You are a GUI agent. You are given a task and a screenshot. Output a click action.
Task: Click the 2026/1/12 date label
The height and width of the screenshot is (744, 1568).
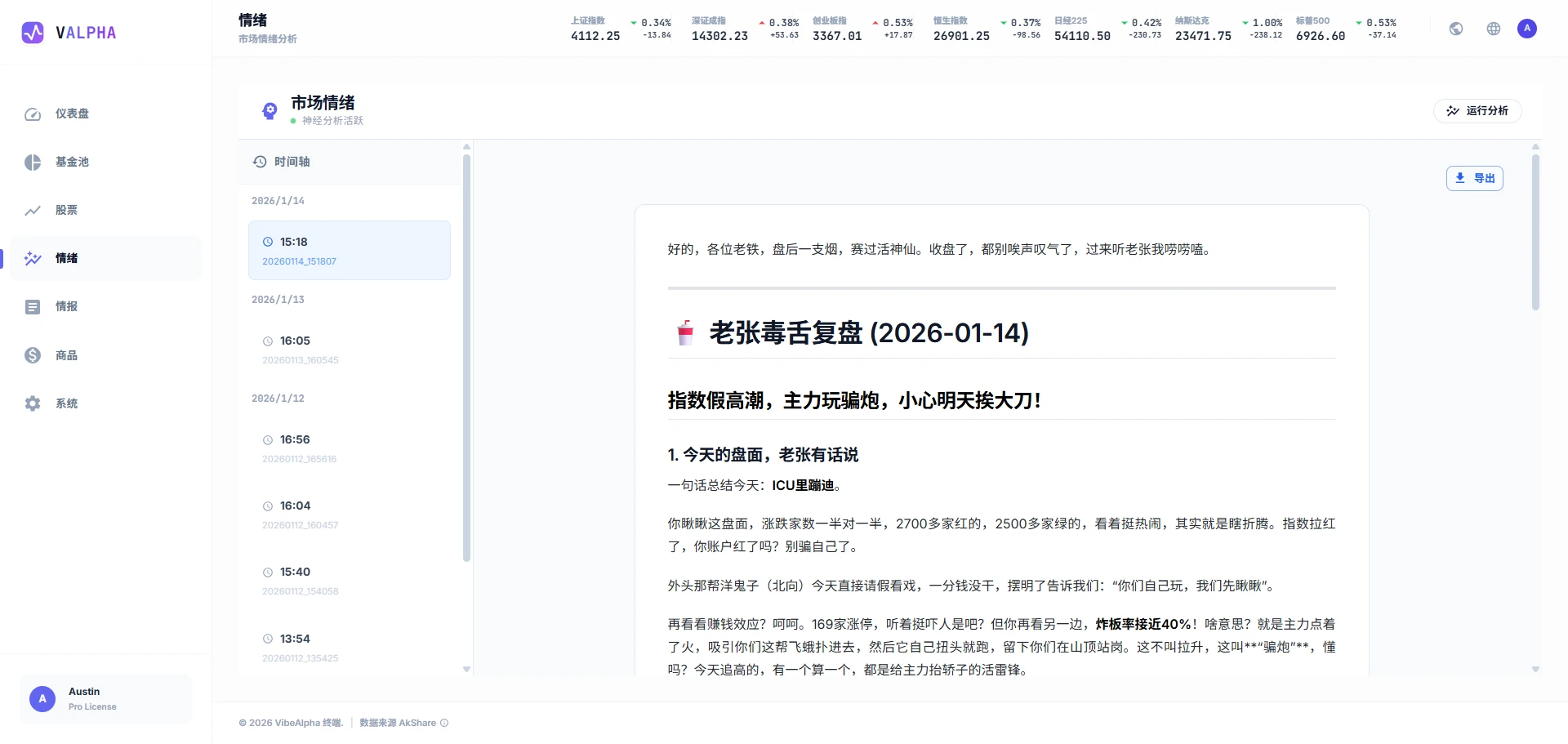pyautogui.click(x=278, y=399)
